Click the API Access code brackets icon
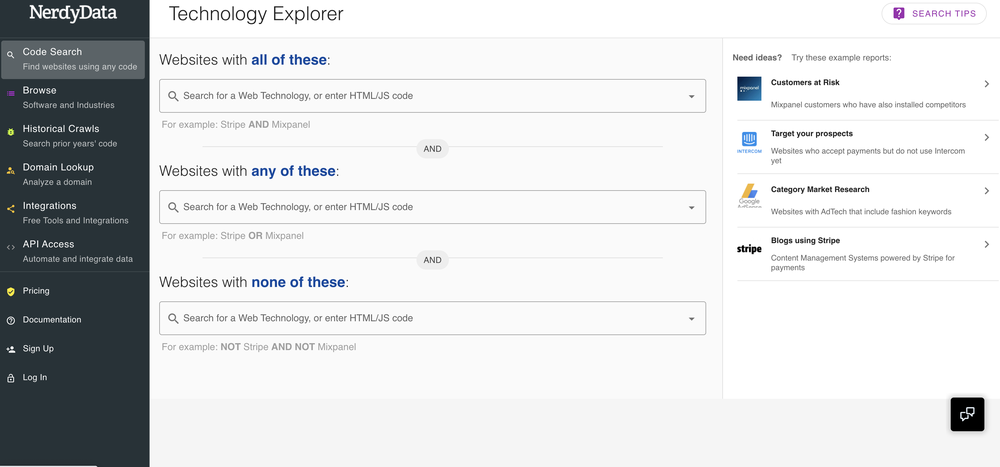 10,248
